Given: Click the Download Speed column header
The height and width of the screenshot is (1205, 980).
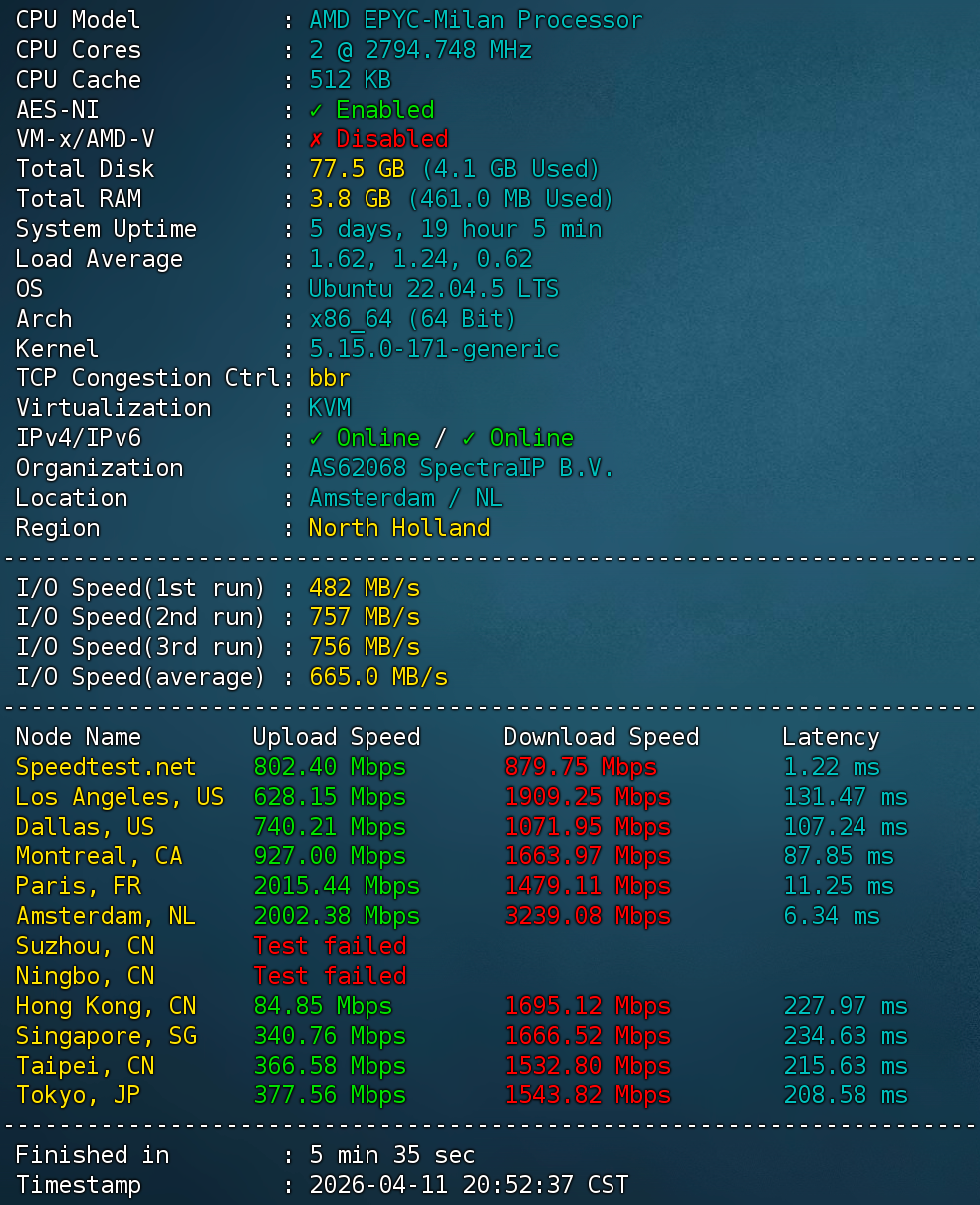Looking at the screenshot, I should click(x=602, y=737).
